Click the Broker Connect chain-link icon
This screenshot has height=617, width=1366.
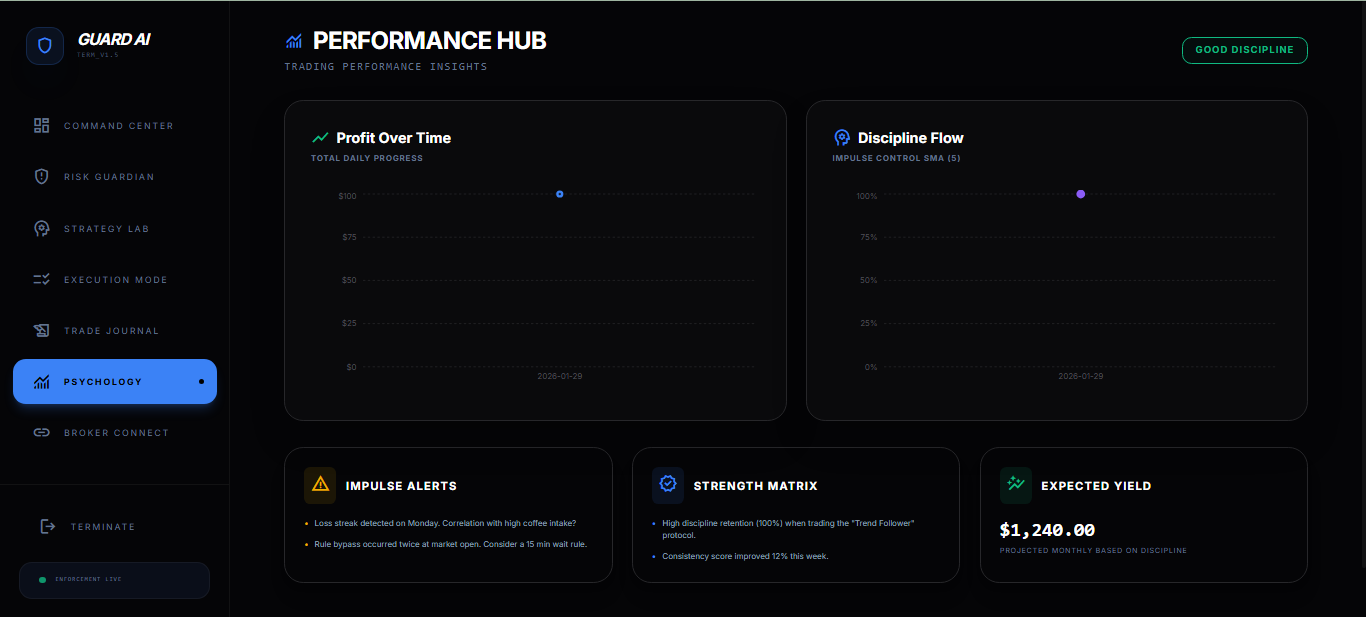(x=41, y=432)
